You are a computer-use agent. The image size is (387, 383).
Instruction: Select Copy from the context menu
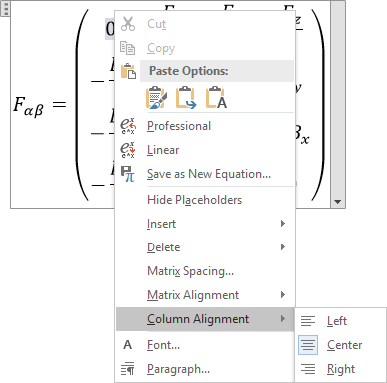click(x=205, y=48)
